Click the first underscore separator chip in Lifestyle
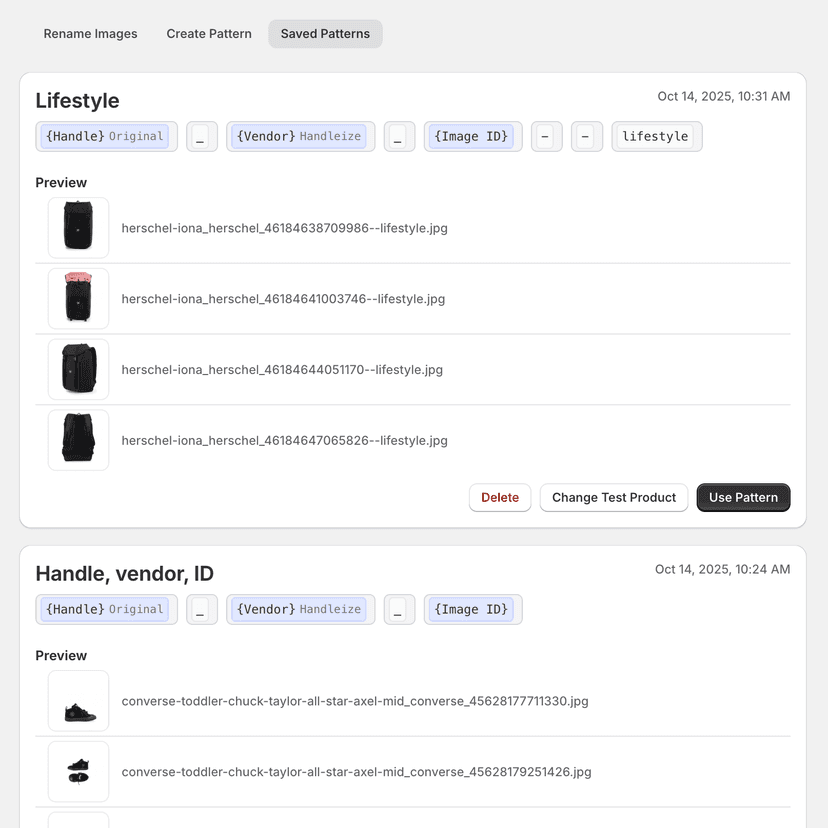This screenshot has width=828, height=828. [x=201, y=136]
